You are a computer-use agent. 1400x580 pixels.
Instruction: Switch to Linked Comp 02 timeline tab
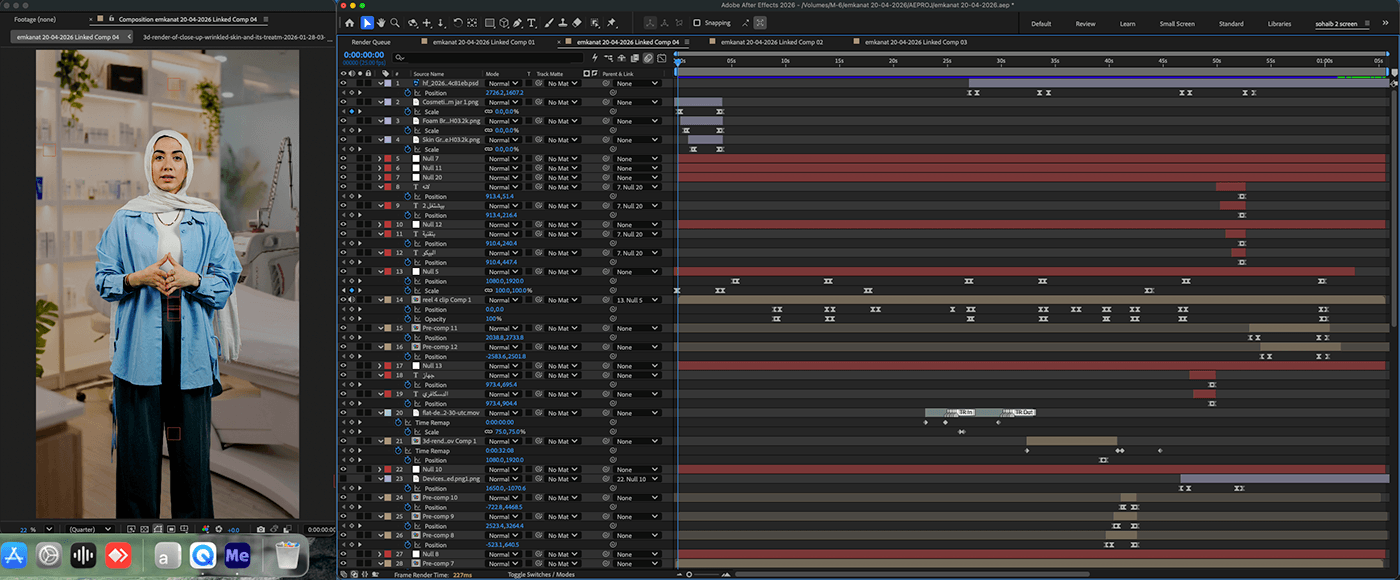point(773,42)
